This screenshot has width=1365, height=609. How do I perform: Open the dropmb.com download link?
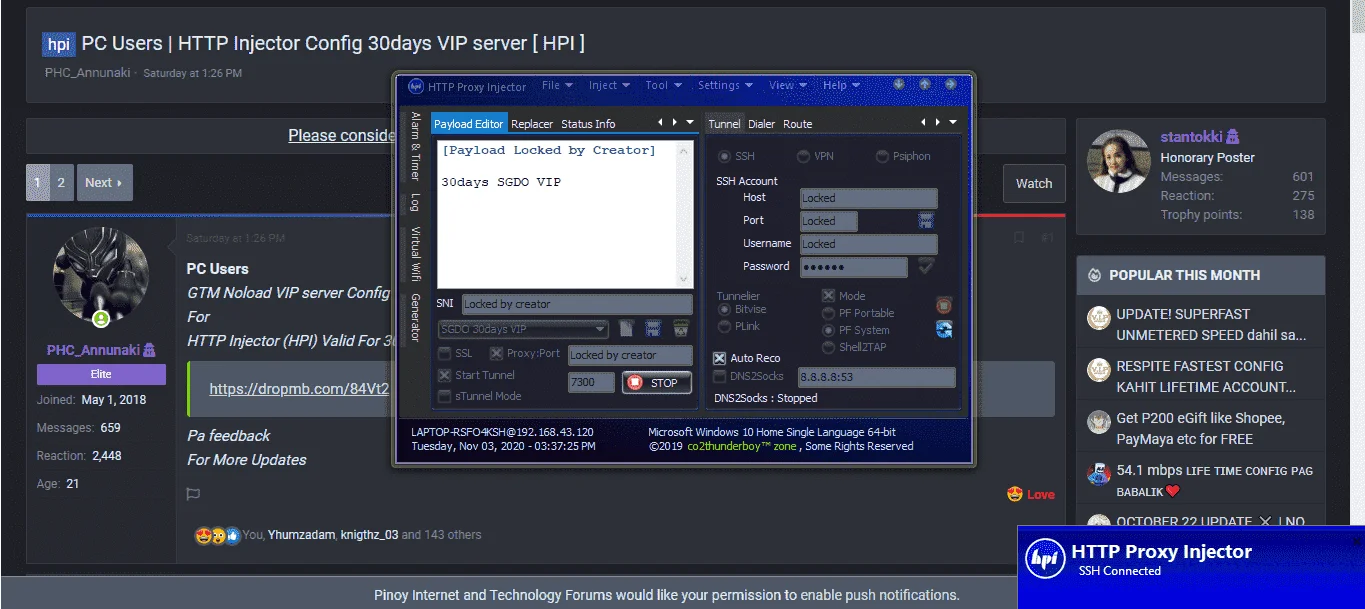pyautogui.click(x=299, y=389)
